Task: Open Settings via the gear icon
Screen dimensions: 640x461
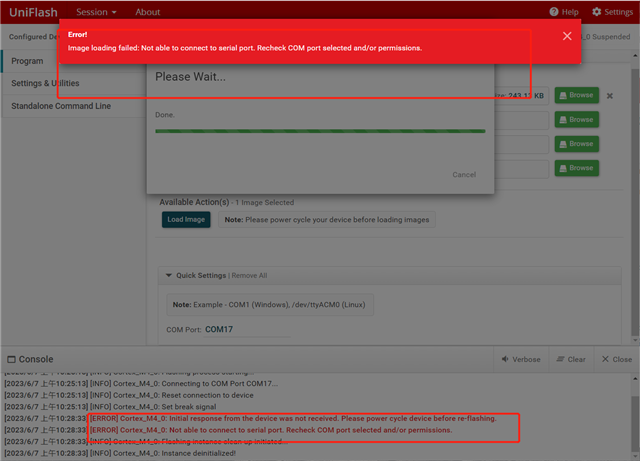Action: click(596, 12)
